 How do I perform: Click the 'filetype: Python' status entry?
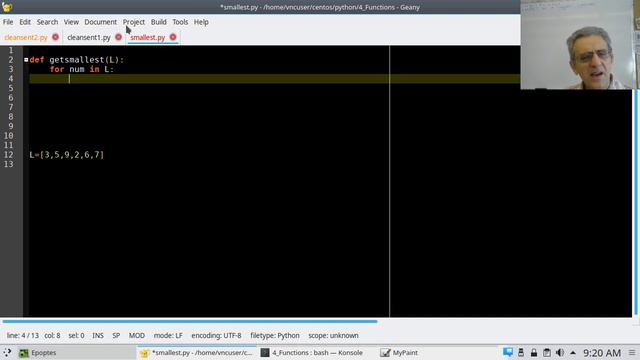coord(275,336)
